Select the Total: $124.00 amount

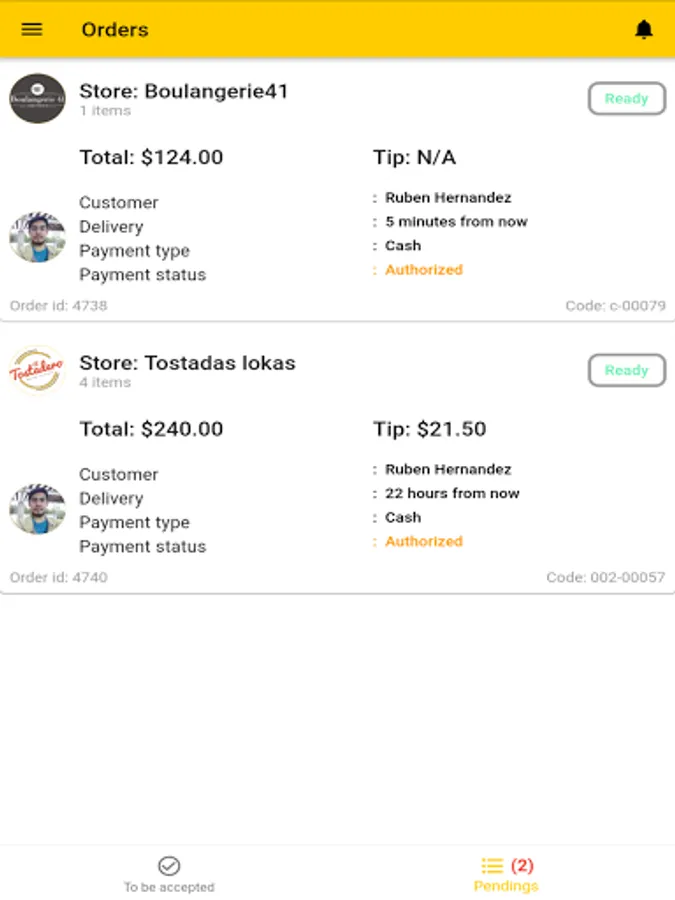(151, 157)
